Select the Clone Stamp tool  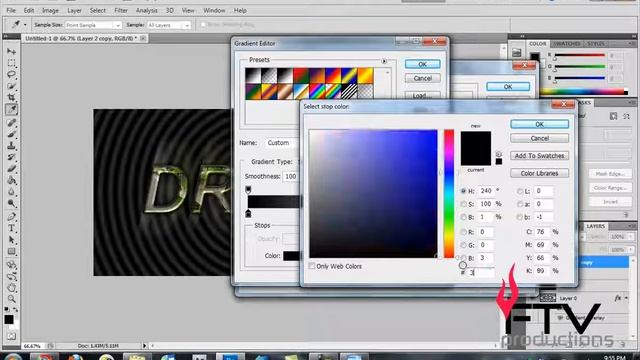[x=11, y=146]
